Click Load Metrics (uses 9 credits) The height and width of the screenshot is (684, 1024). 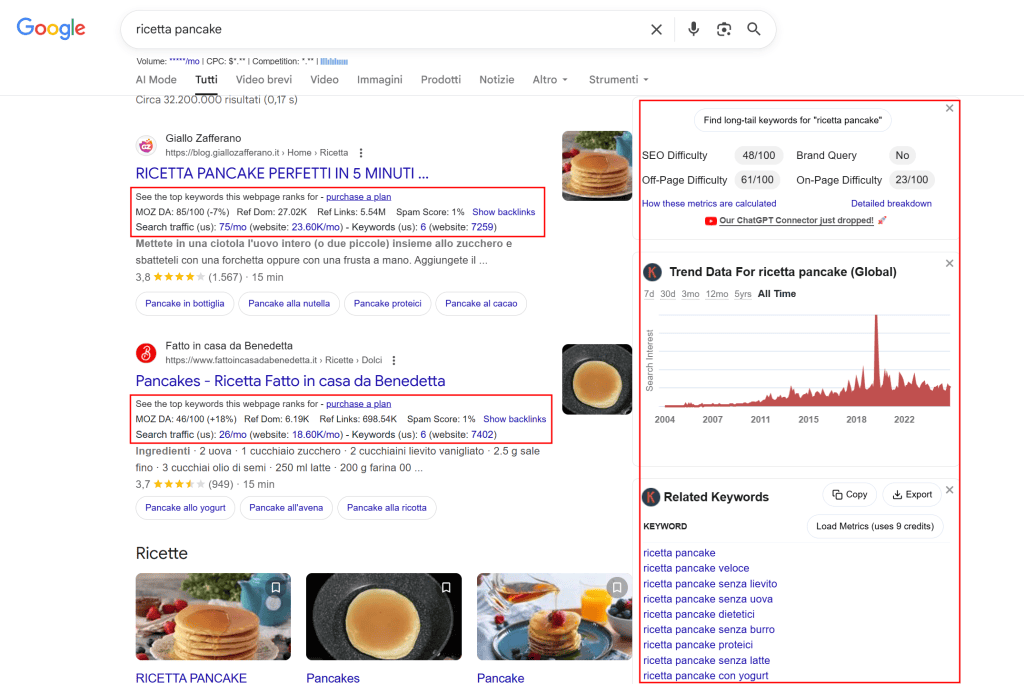[x=875, y=527]
